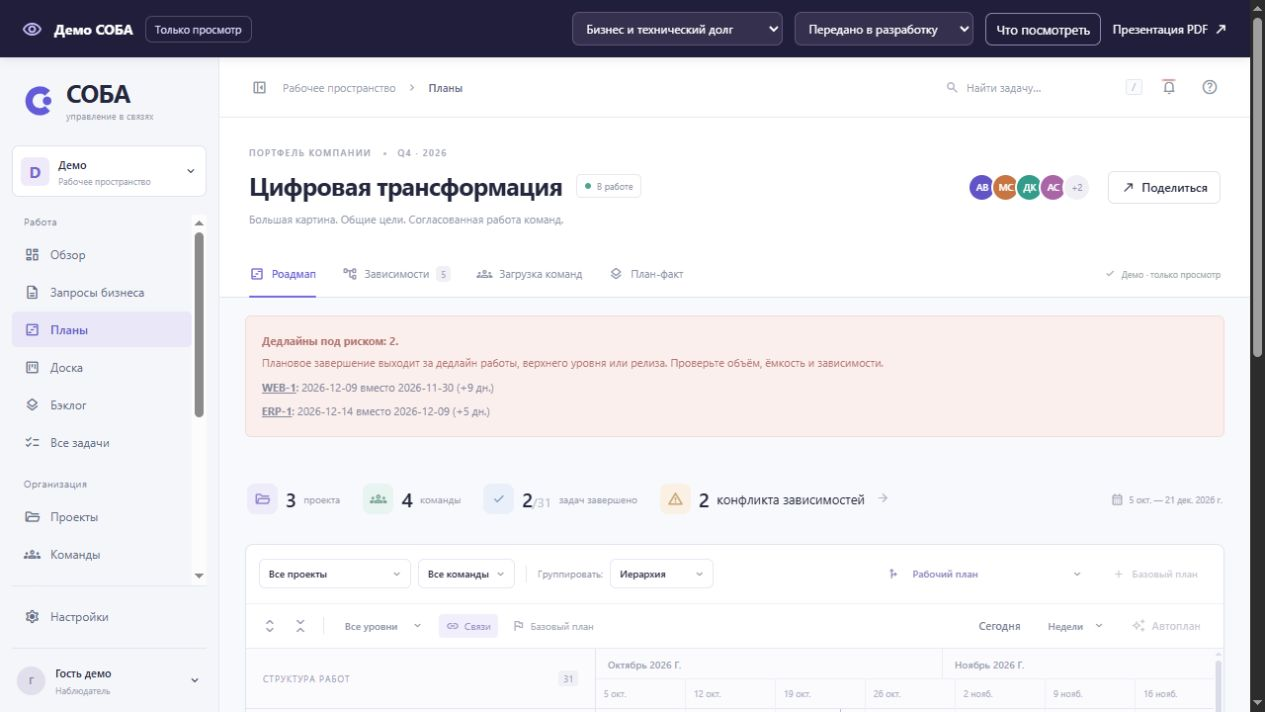Open Передано в разработку dropdown

[x=884, y=29]
